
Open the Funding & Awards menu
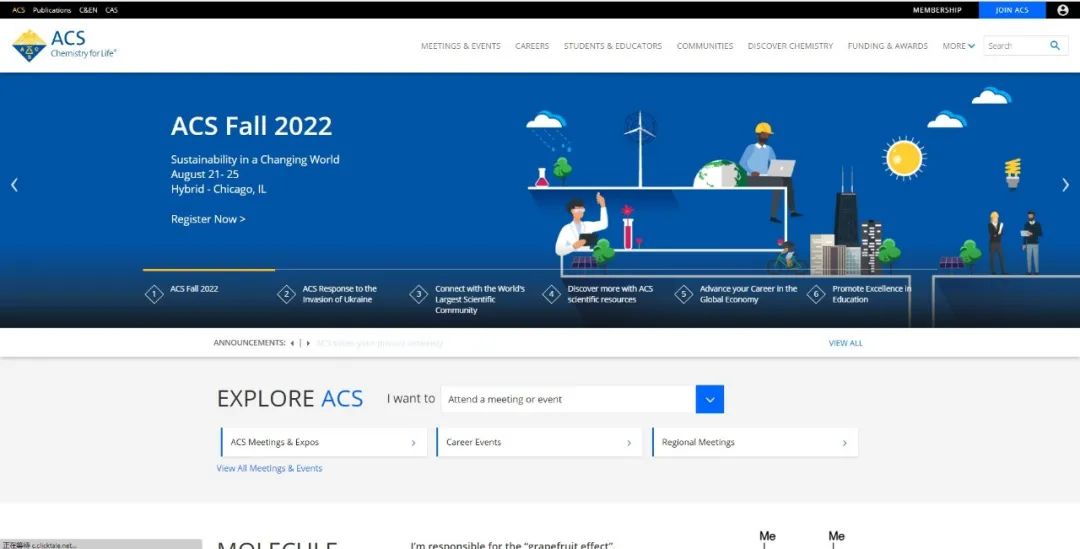click(x=887, y=46)
